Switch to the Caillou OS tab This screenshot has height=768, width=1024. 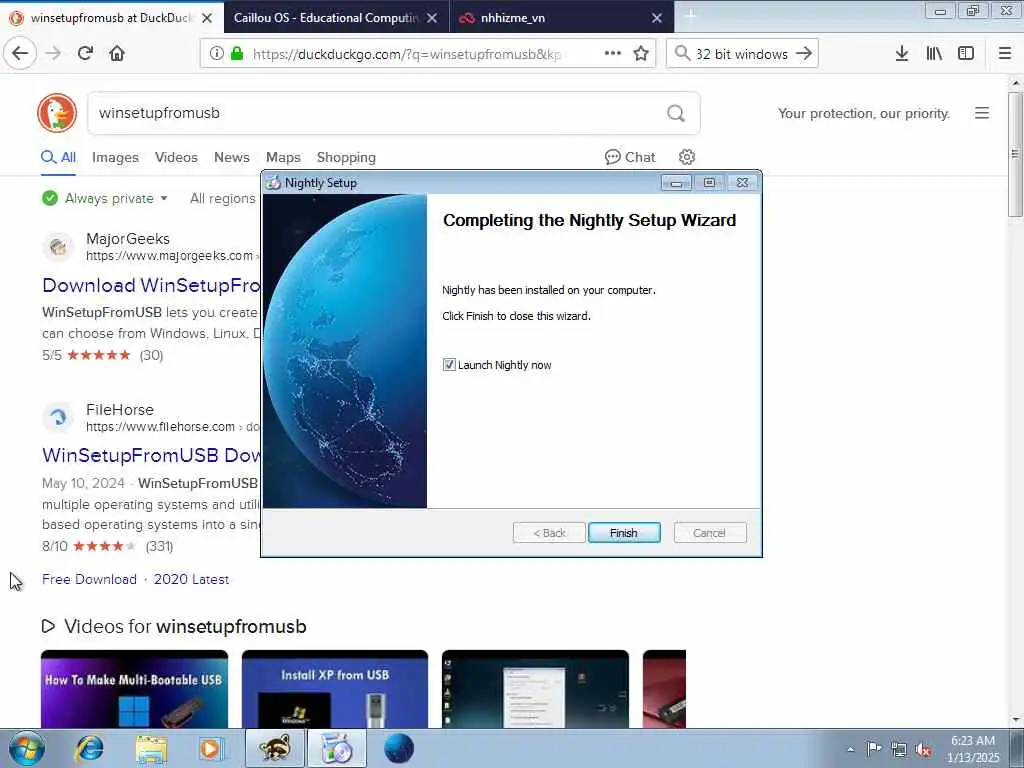[x=325, y=18]
